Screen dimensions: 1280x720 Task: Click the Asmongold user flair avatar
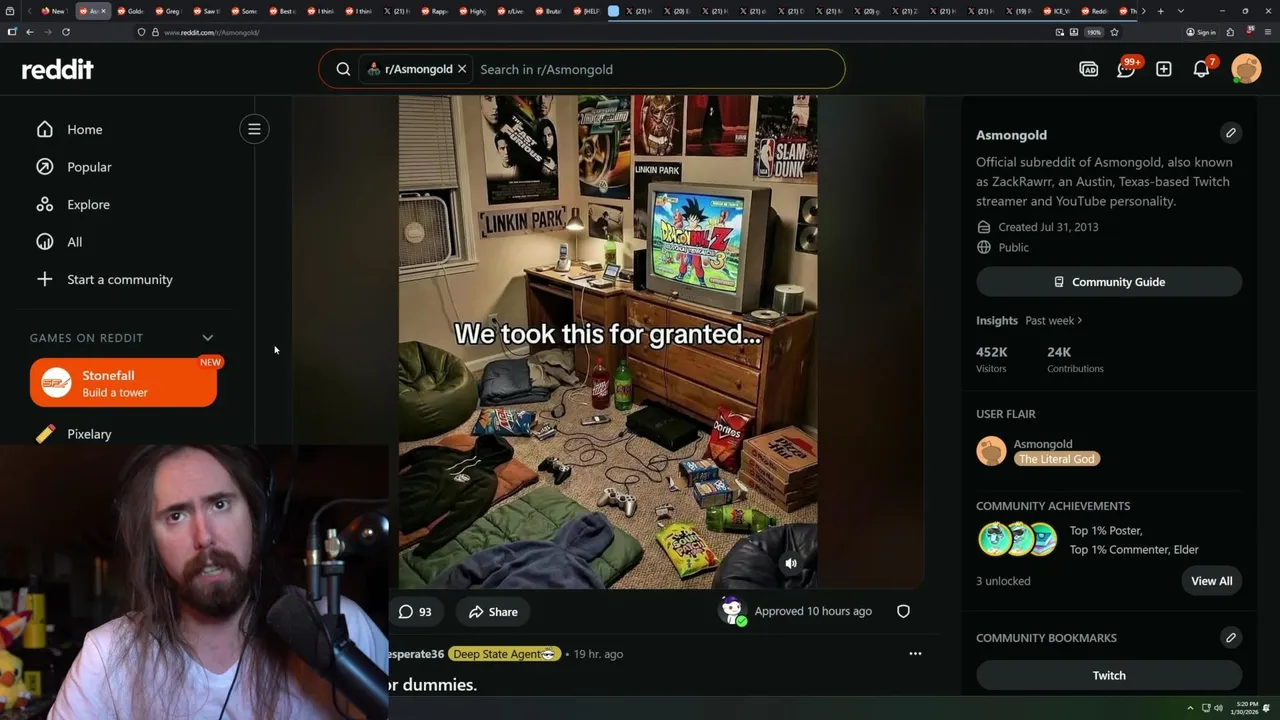coord(991,451)
